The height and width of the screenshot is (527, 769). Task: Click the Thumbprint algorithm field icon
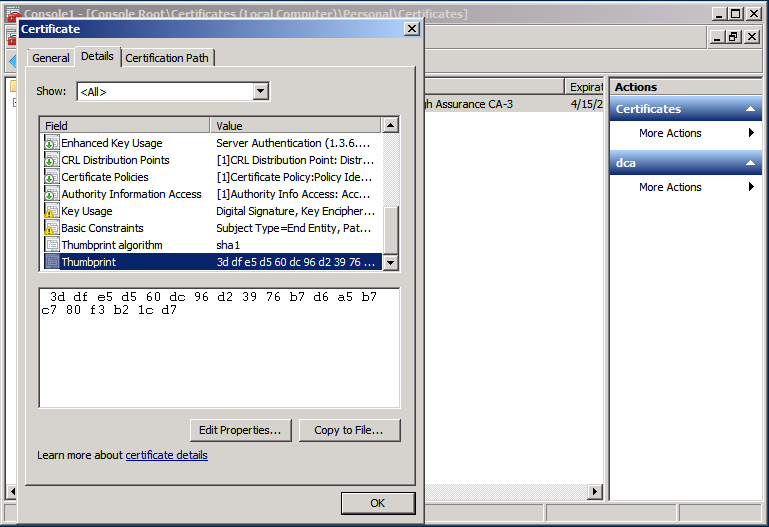[51, 245]
